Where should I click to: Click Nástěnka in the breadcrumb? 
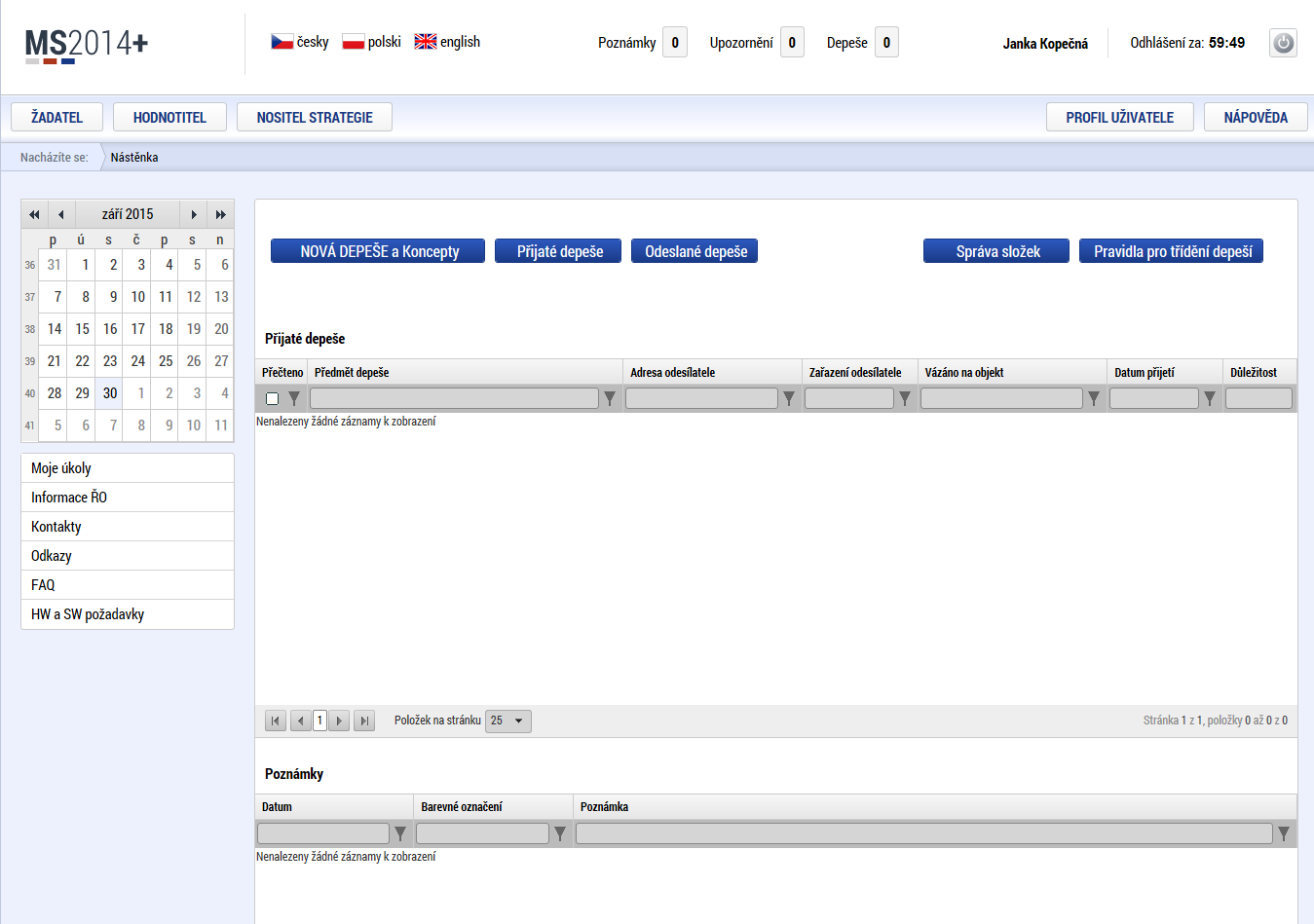point(134,157)
